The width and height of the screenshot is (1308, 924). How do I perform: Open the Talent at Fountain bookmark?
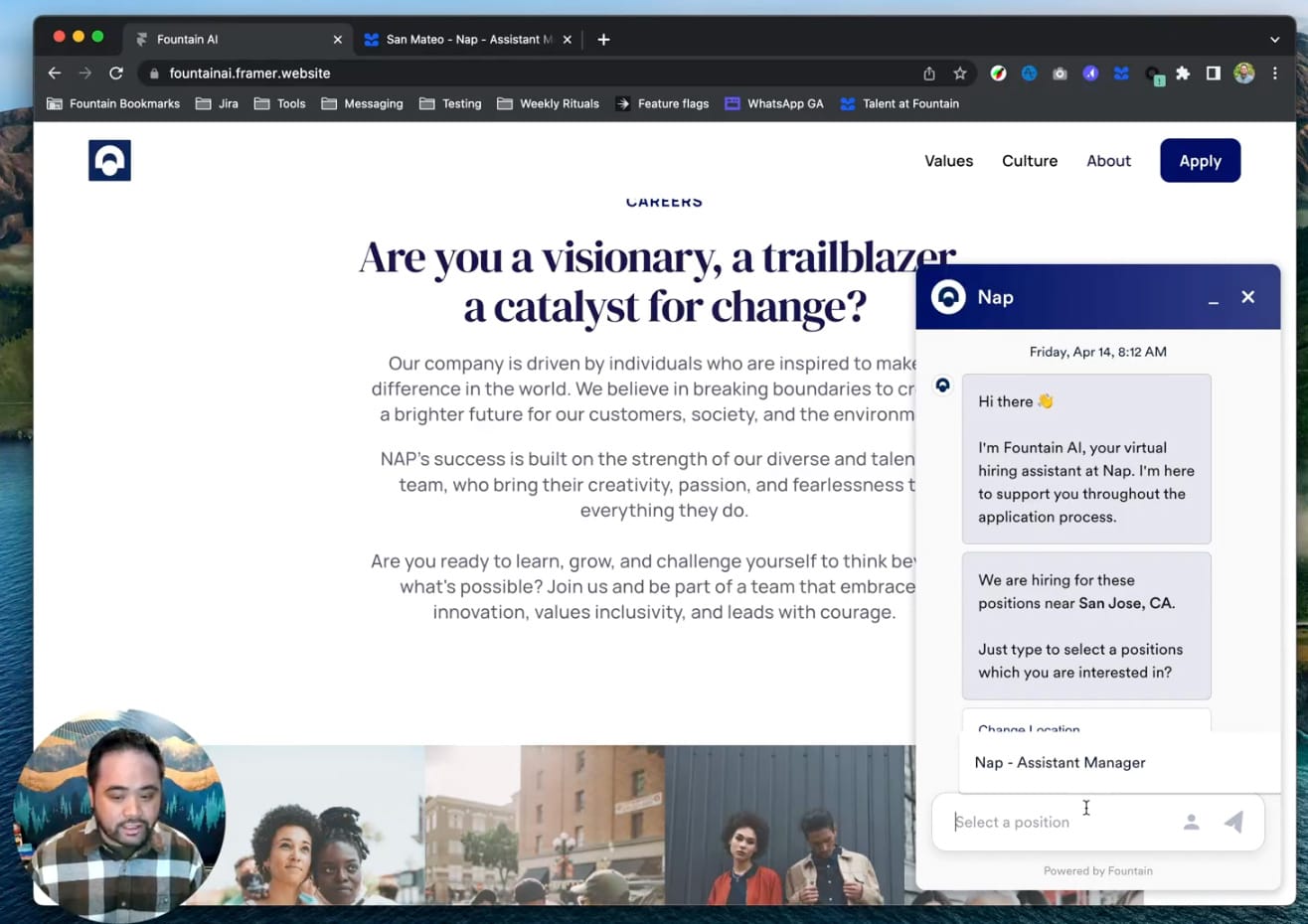[x=899, y=103]
